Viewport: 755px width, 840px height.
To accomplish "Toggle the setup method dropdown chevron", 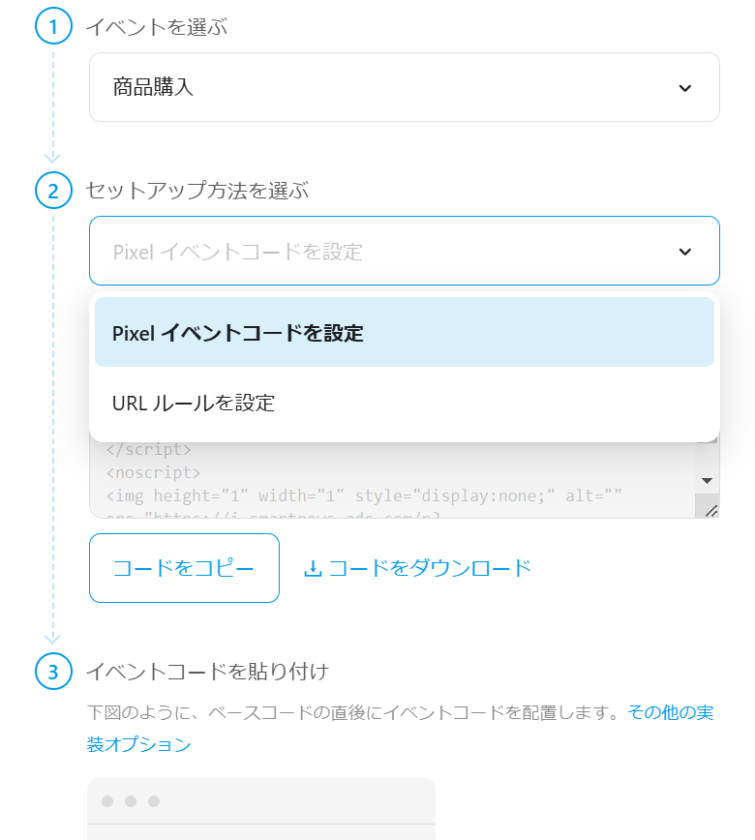I will 685,252.
